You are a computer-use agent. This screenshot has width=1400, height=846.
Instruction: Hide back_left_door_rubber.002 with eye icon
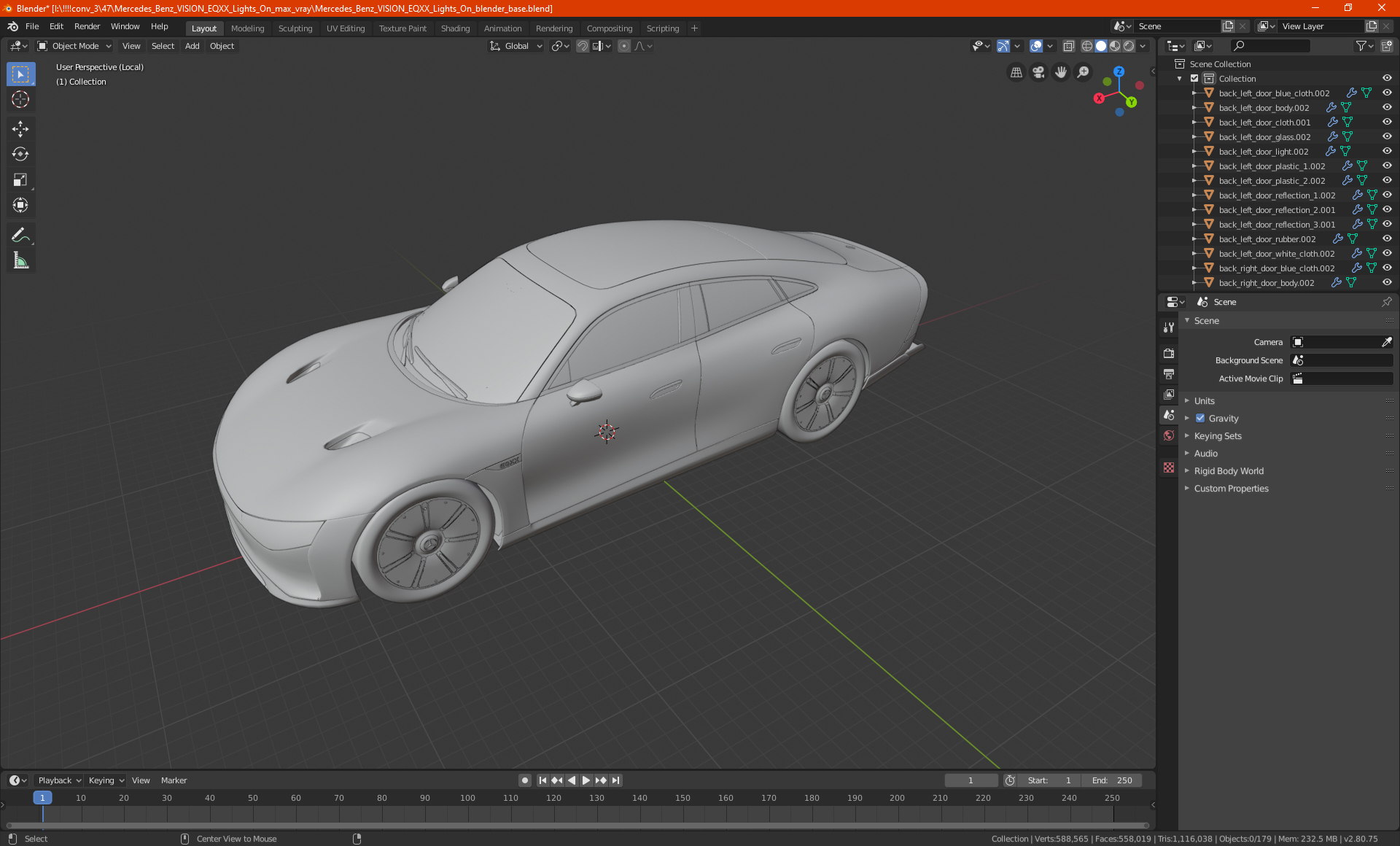(1387, 238)
